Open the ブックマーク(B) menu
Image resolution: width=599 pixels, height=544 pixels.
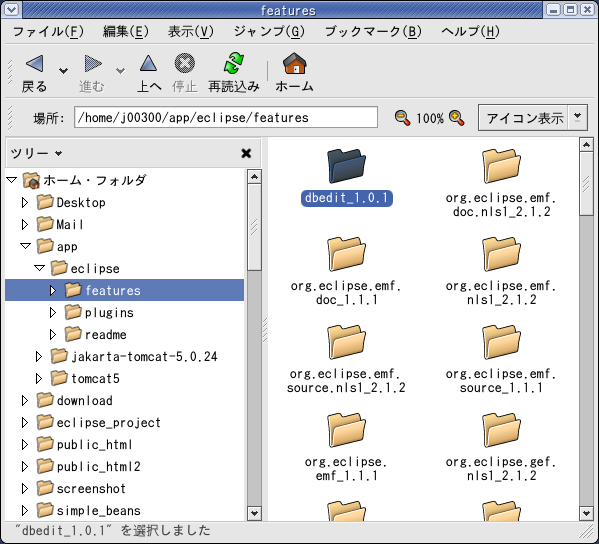[373, 31]
